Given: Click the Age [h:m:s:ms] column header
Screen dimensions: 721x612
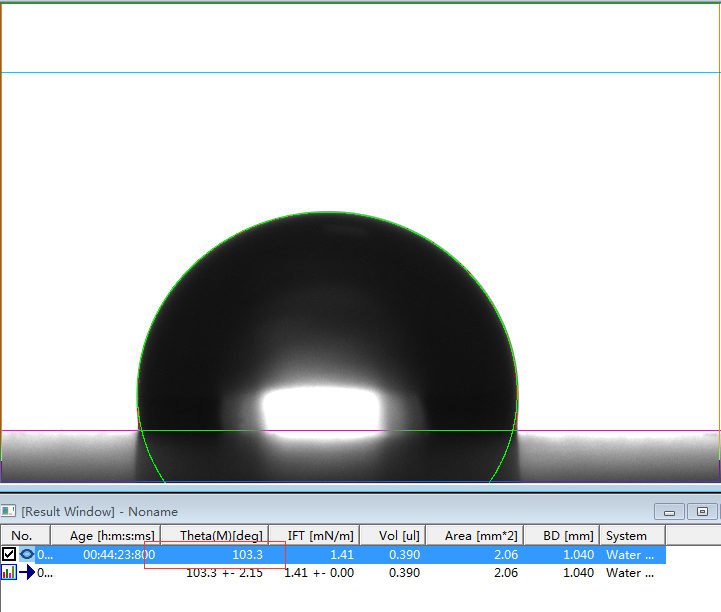Looking at the screenshot, I should (x=112, y=536).
